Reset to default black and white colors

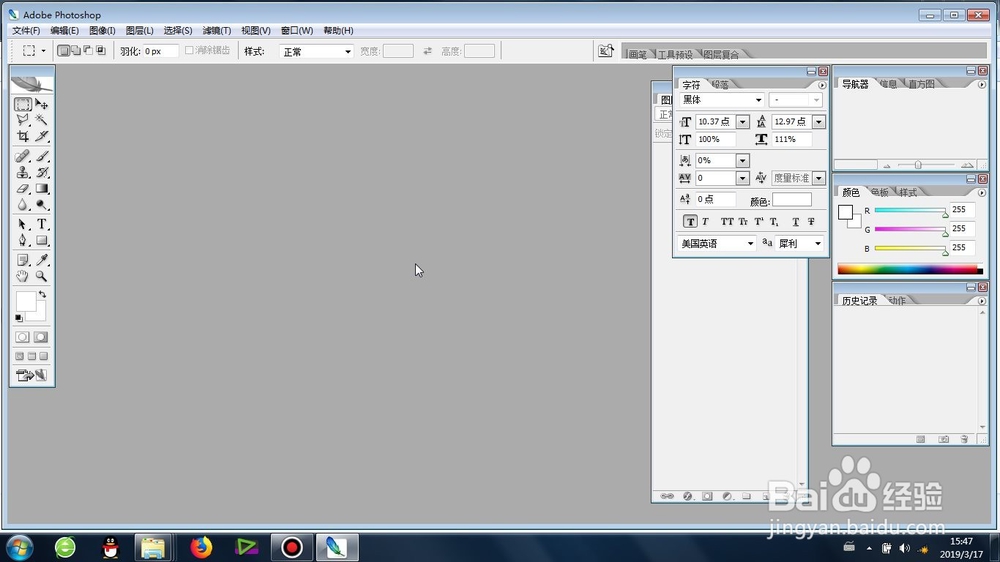(x=18, y=318)
